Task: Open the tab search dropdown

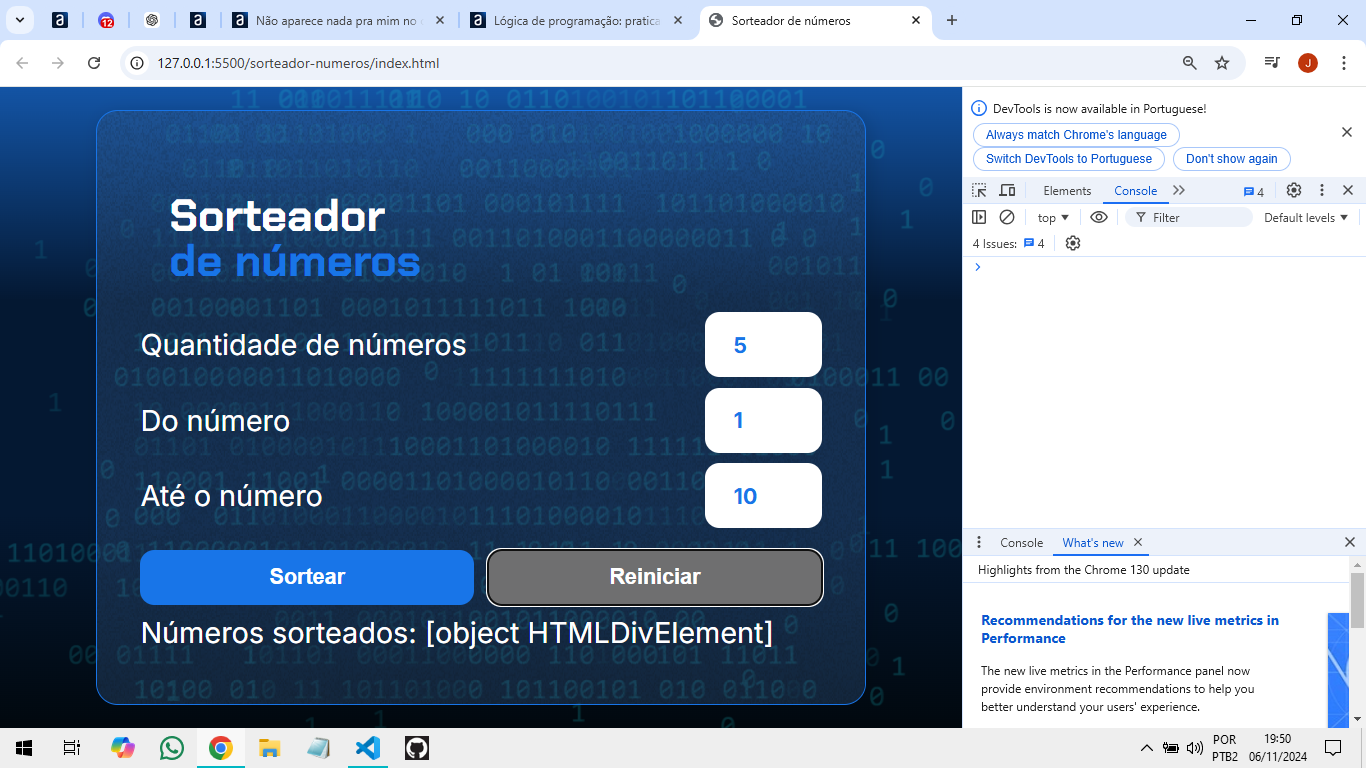Action: [x=19, y=20]
